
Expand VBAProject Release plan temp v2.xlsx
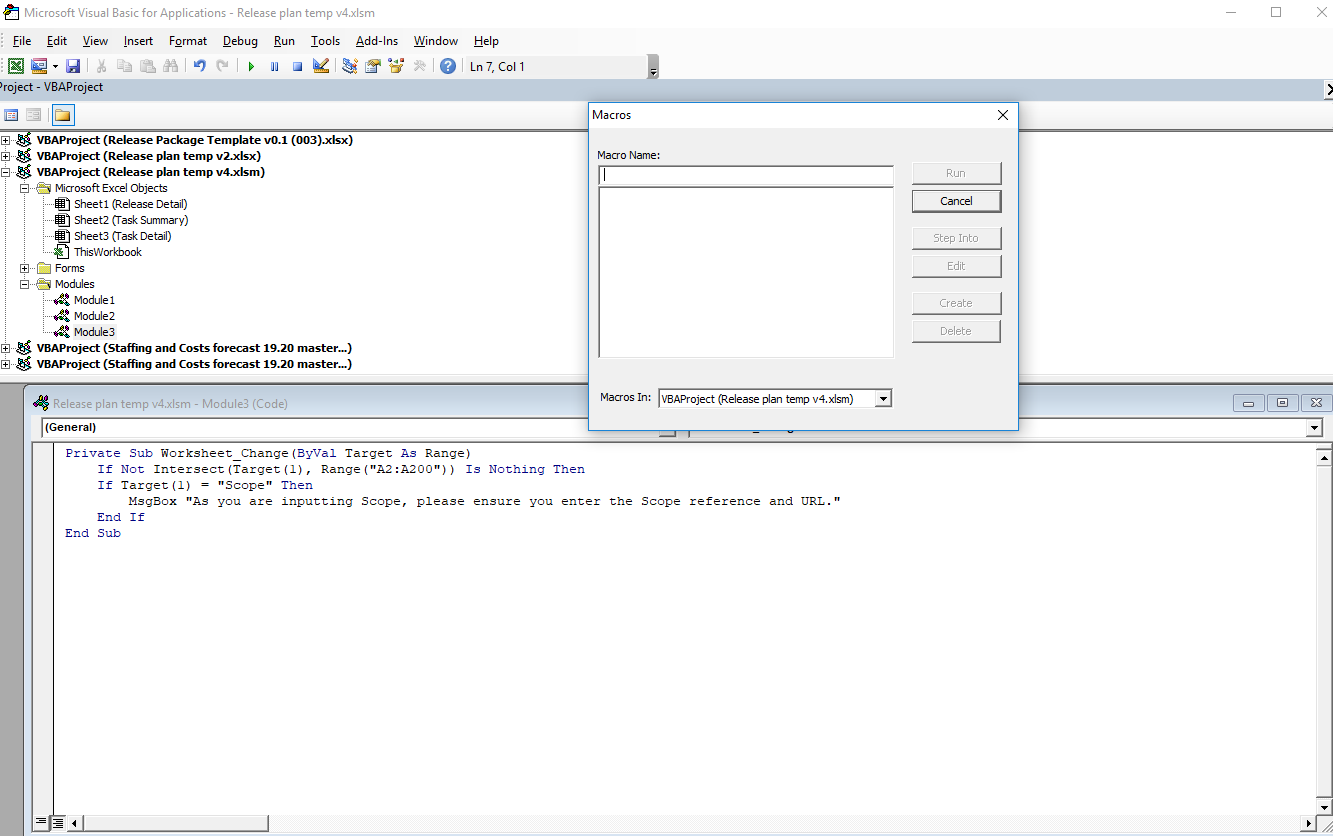coord(6,156)
